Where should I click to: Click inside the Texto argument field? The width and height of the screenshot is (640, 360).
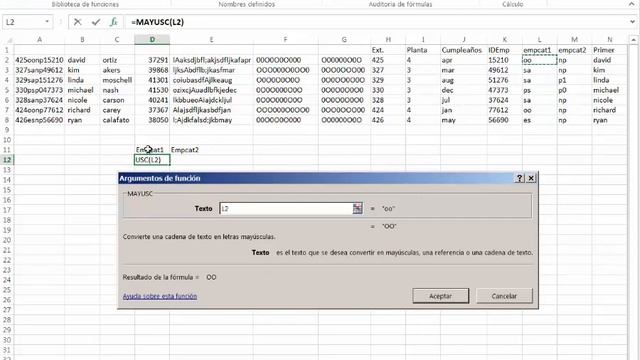click(x=286, y=209)
